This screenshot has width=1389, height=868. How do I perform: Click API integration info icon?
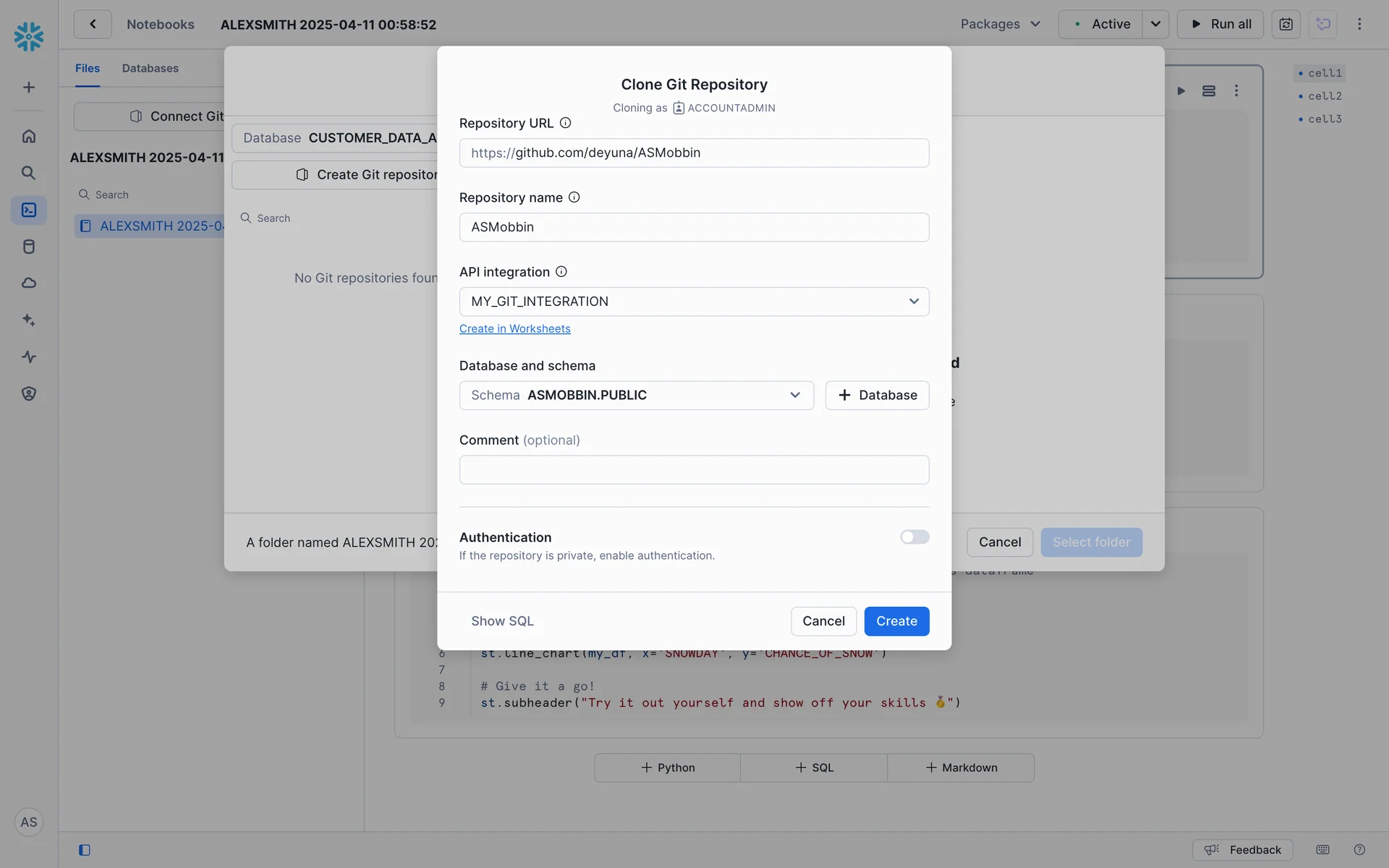point(561,272)
